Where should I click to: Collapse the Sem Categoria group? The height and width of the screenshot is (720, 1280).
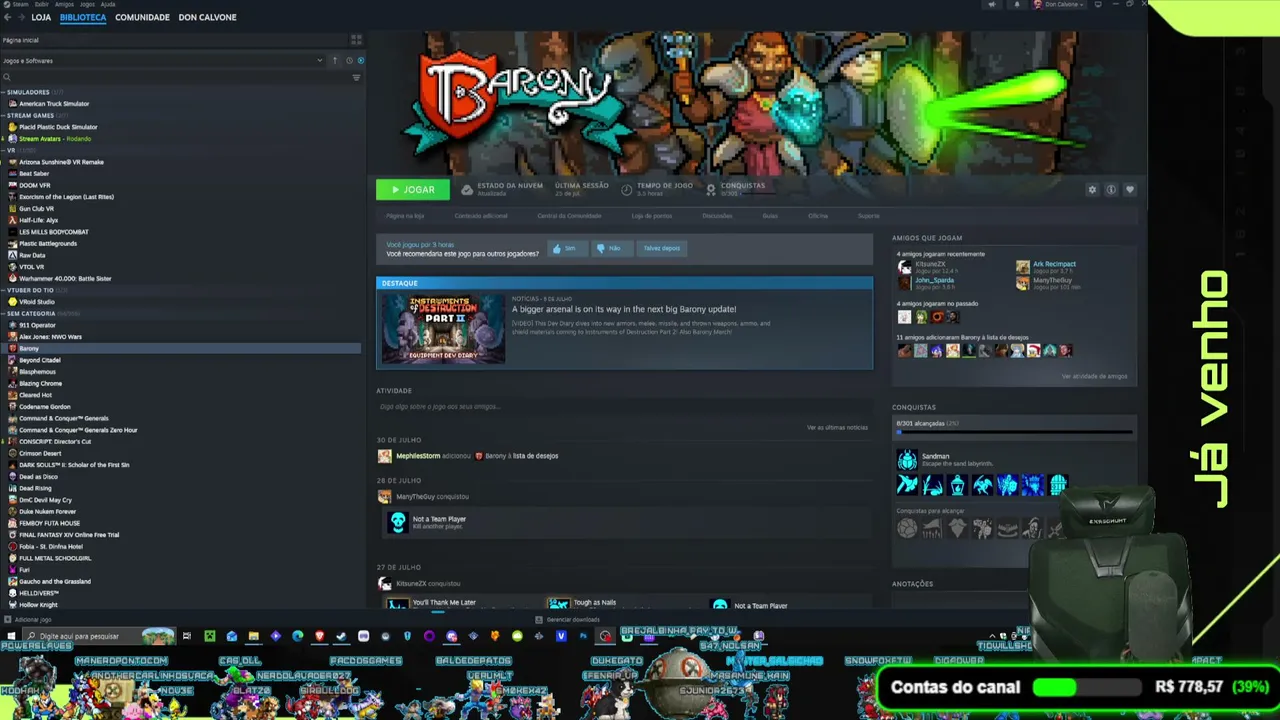coord(3,313)
